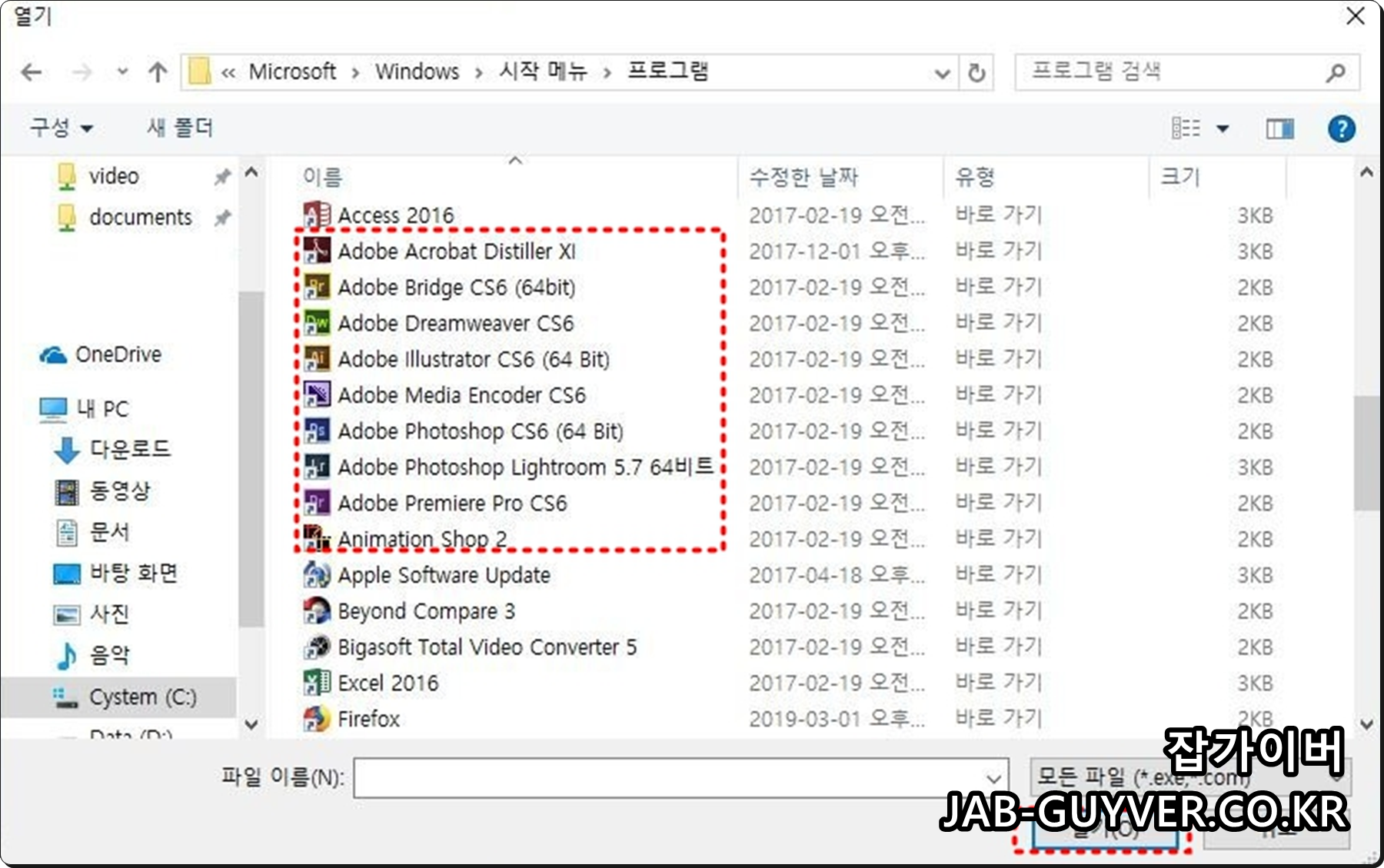Close the 열기 dialog
Image resolution: width=1384 pixels, height=868 pixels.
tap(1355, 16)
